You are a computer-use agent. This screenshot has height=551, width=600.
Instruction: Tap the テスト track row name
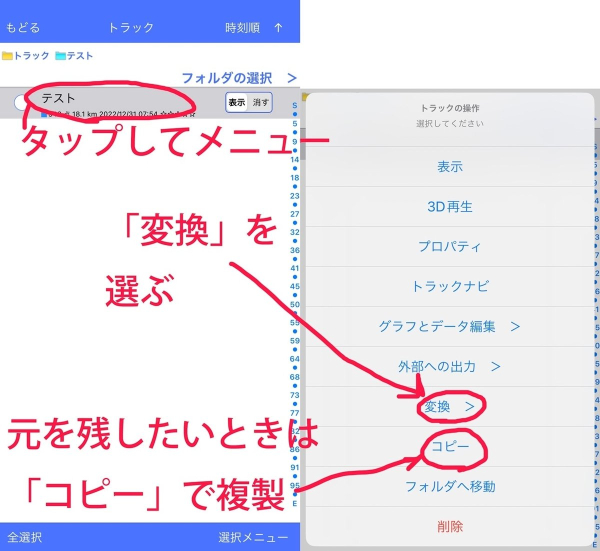58,98
